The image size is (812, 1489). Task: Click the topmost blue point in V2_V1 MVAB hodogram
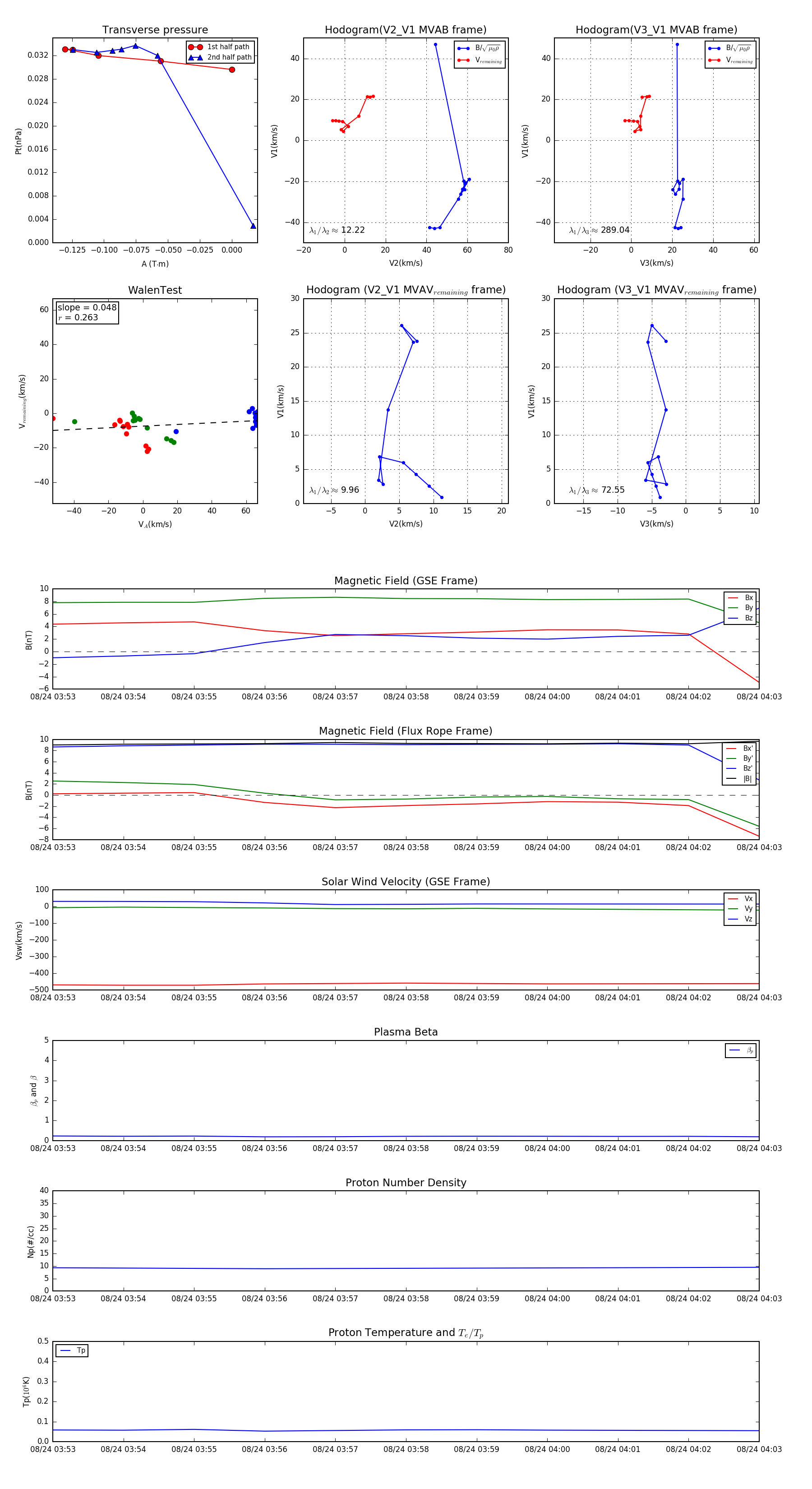coord(435,45)
